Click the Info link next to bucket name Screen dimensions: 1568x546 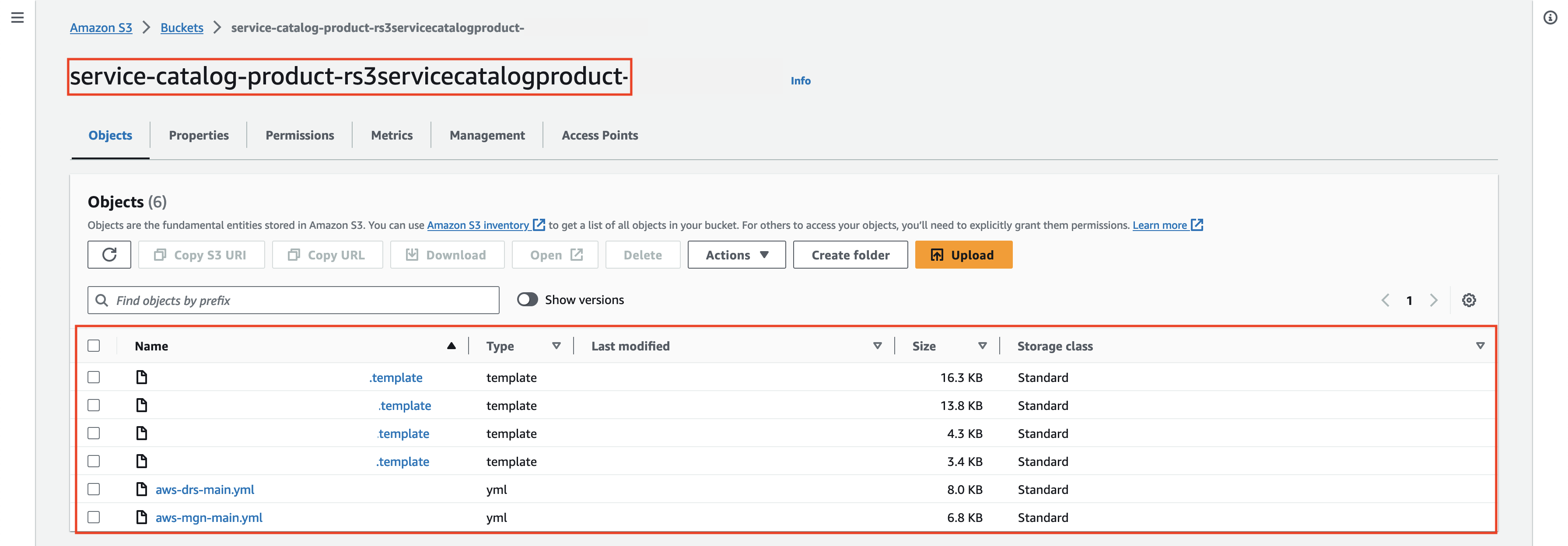(800, 80)
